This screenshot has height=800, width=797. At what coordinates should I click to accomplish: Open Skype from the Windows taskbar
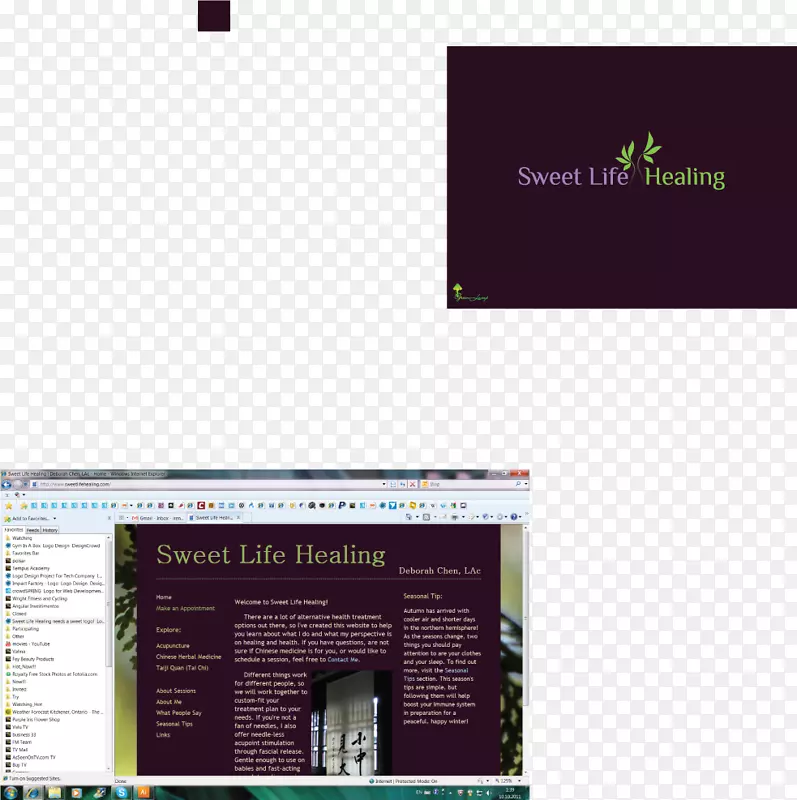pyautogui.click(x=120, y=792)
